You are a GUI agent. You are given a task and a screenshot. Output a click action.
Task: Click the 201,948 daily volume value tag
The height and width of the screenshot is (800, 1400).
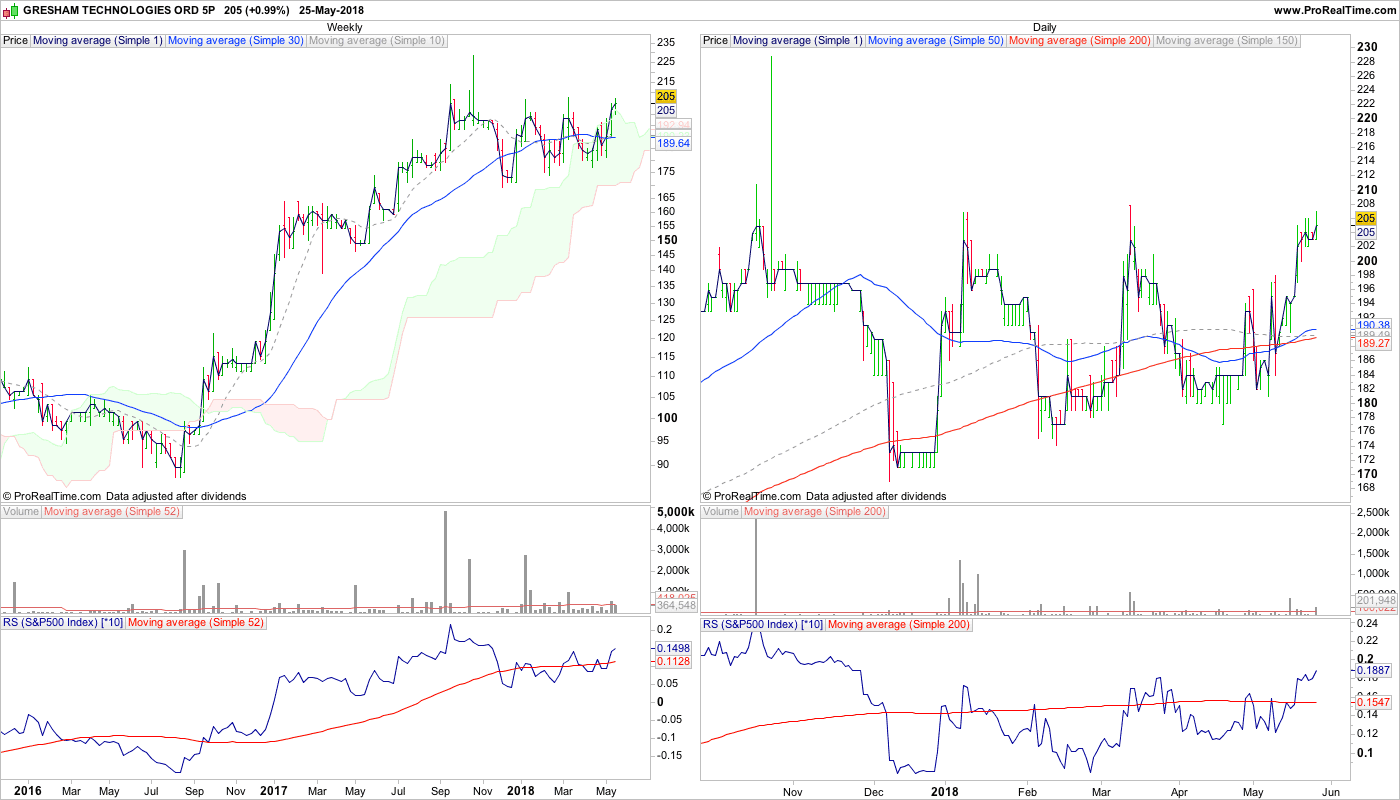point(1375,600)
